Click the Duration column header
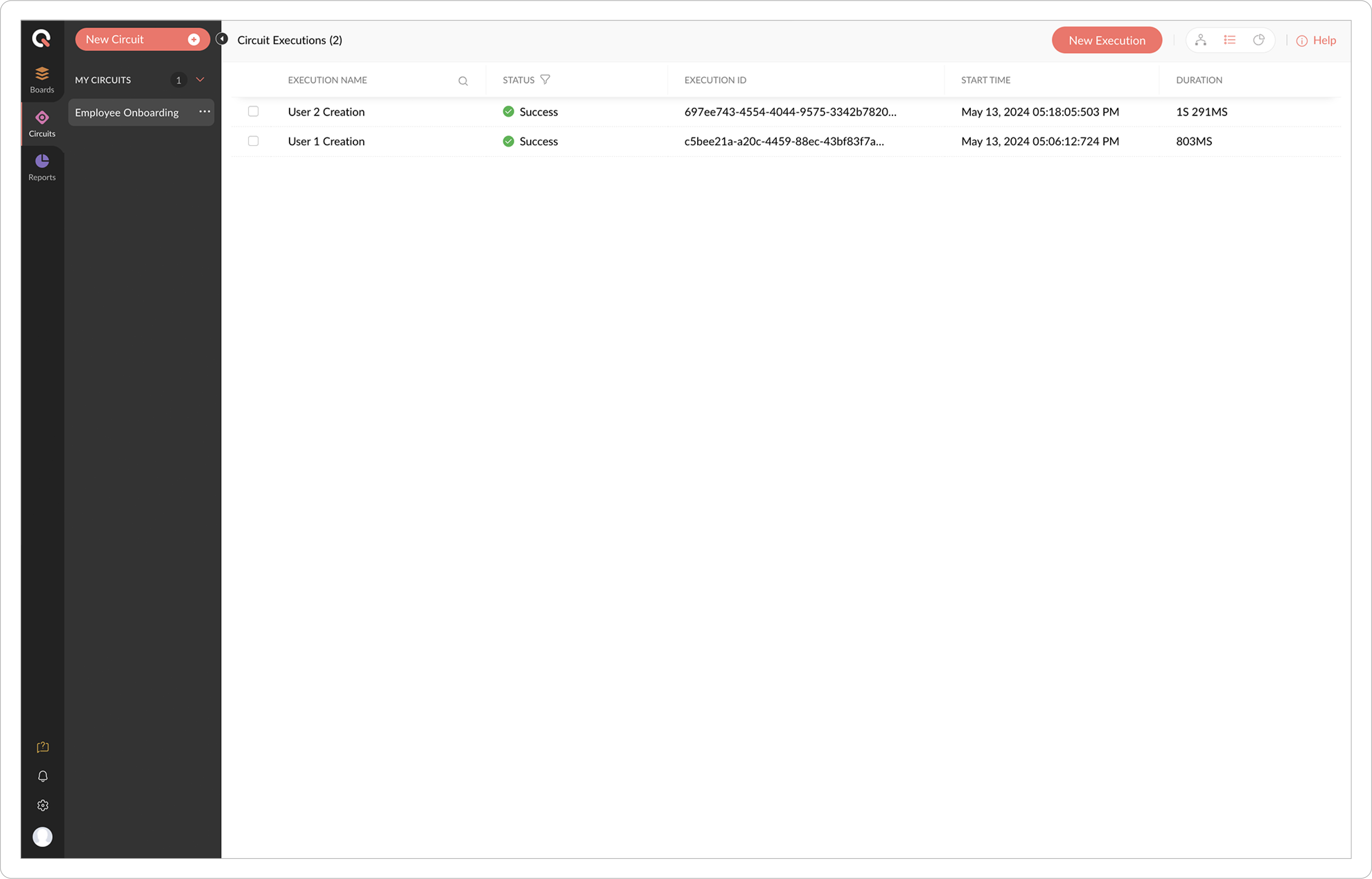The height and width of the screenshot is (879, 1372). pyautogui.click(x=1199, y=80)
